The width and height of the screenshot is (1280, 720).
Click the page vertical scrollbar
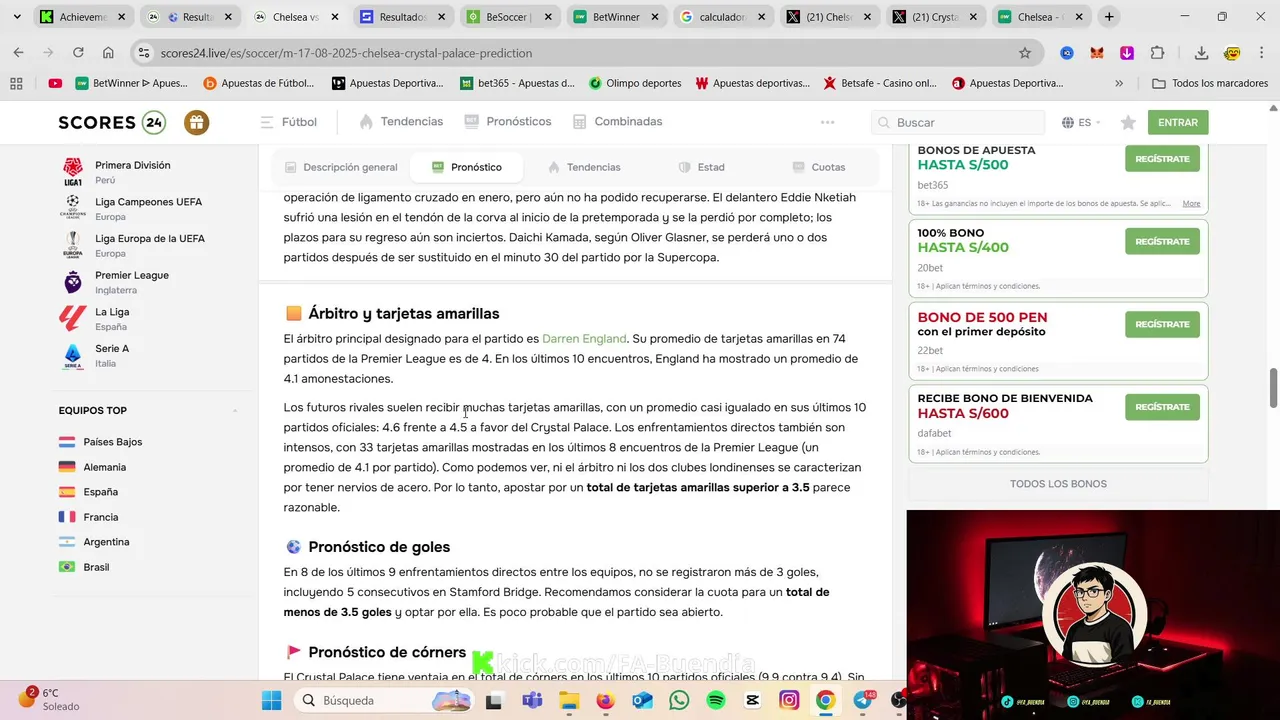1274,388
